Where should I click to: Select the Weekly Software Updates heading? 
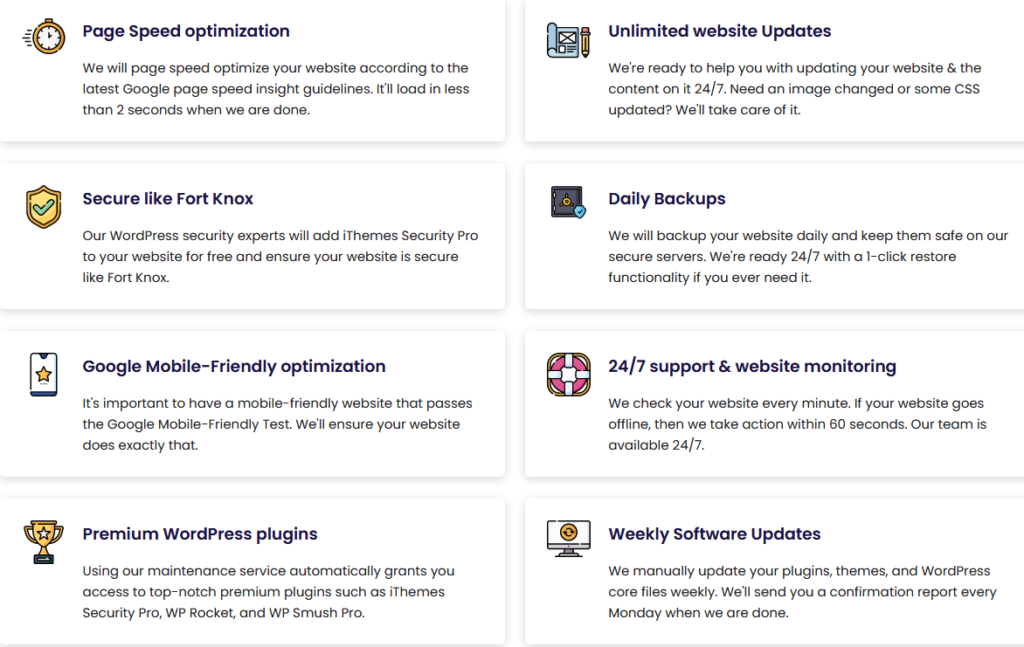(714, 534)
